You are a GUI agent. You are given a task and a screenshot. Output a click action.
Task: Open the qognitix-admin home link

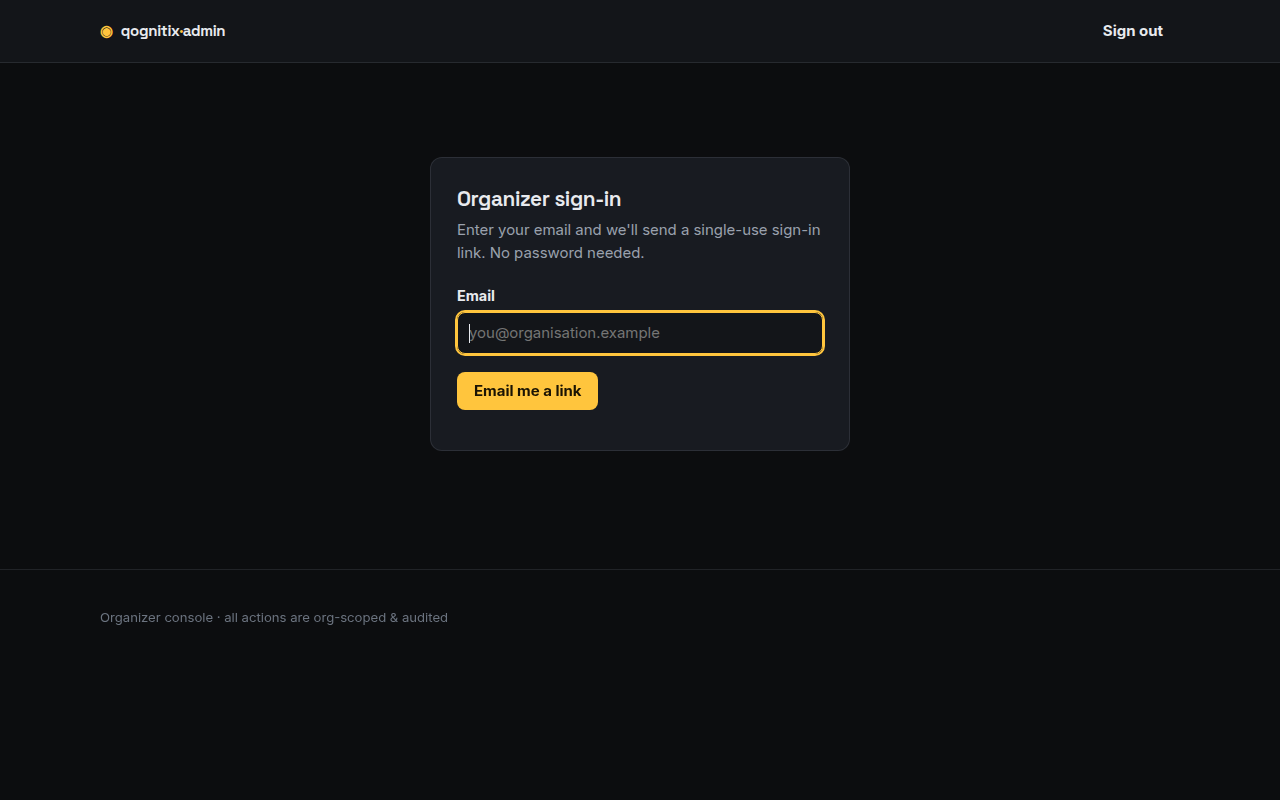[x=163, y=31]
